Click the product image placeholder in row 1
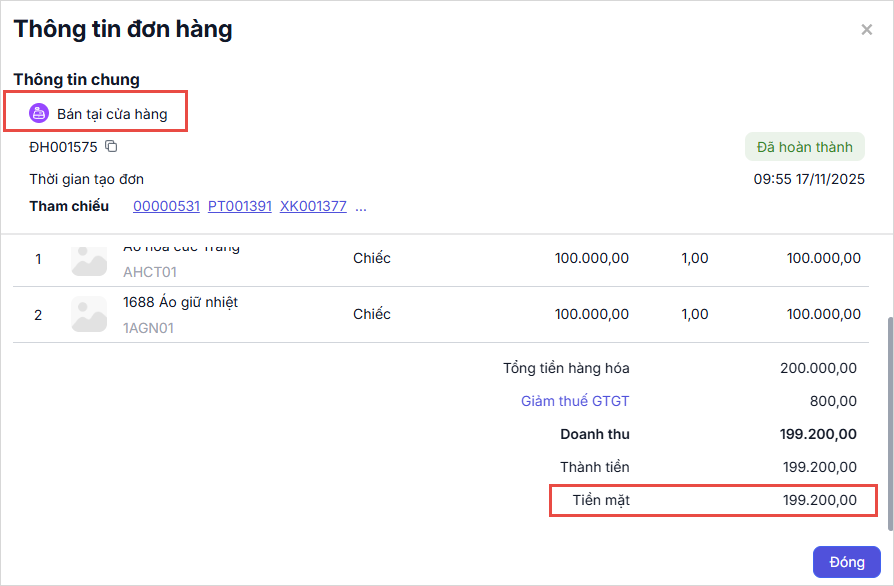This screenshot has height=586, width=894. point(89,259)
